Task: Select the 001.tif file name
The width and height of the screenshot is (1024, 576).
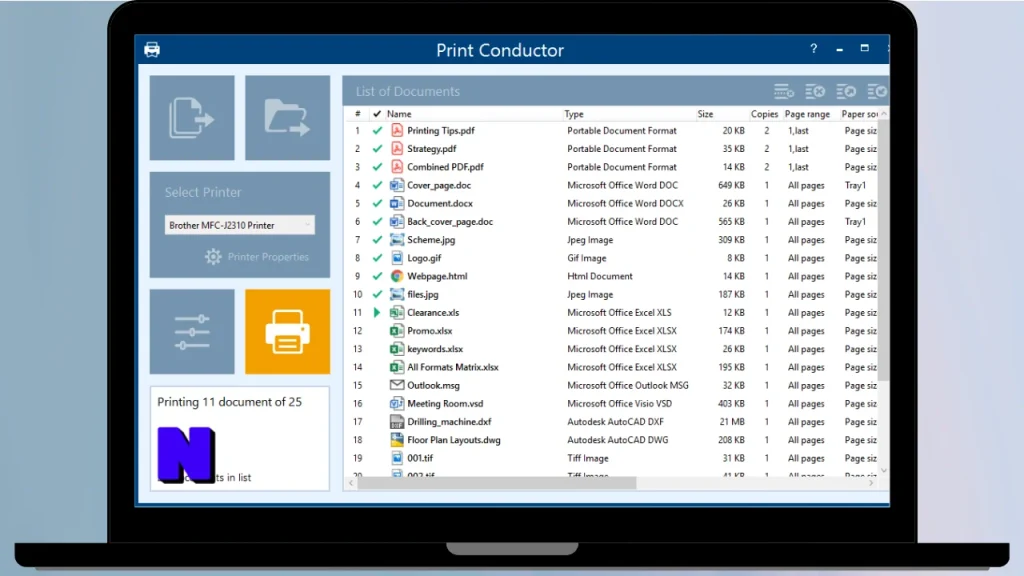Action: (x=420, y=458)
